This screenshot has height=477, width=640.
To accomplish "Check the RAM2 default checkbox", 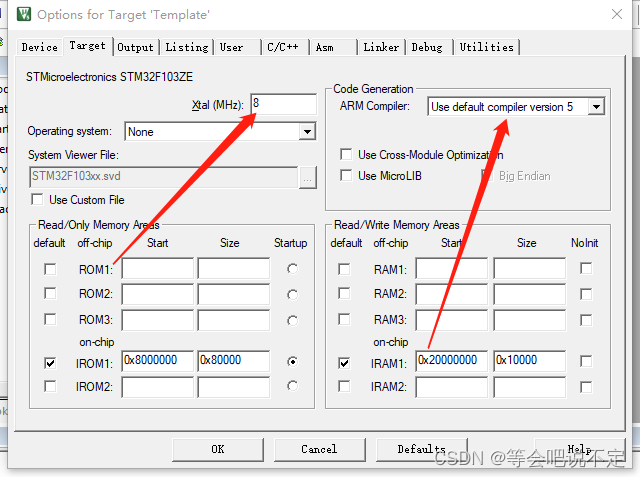I will tap(344, 293).
